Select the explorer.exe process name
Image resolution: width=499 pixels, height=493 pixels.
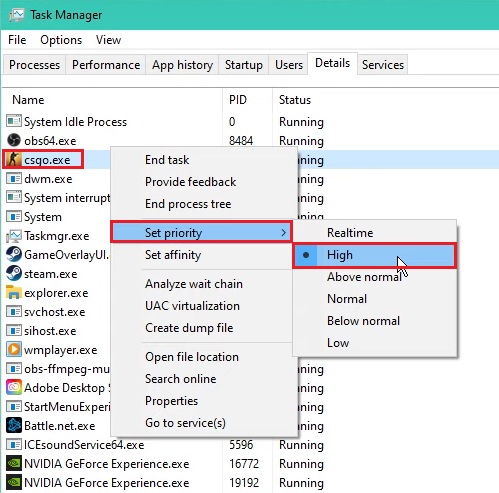(56, 293)
